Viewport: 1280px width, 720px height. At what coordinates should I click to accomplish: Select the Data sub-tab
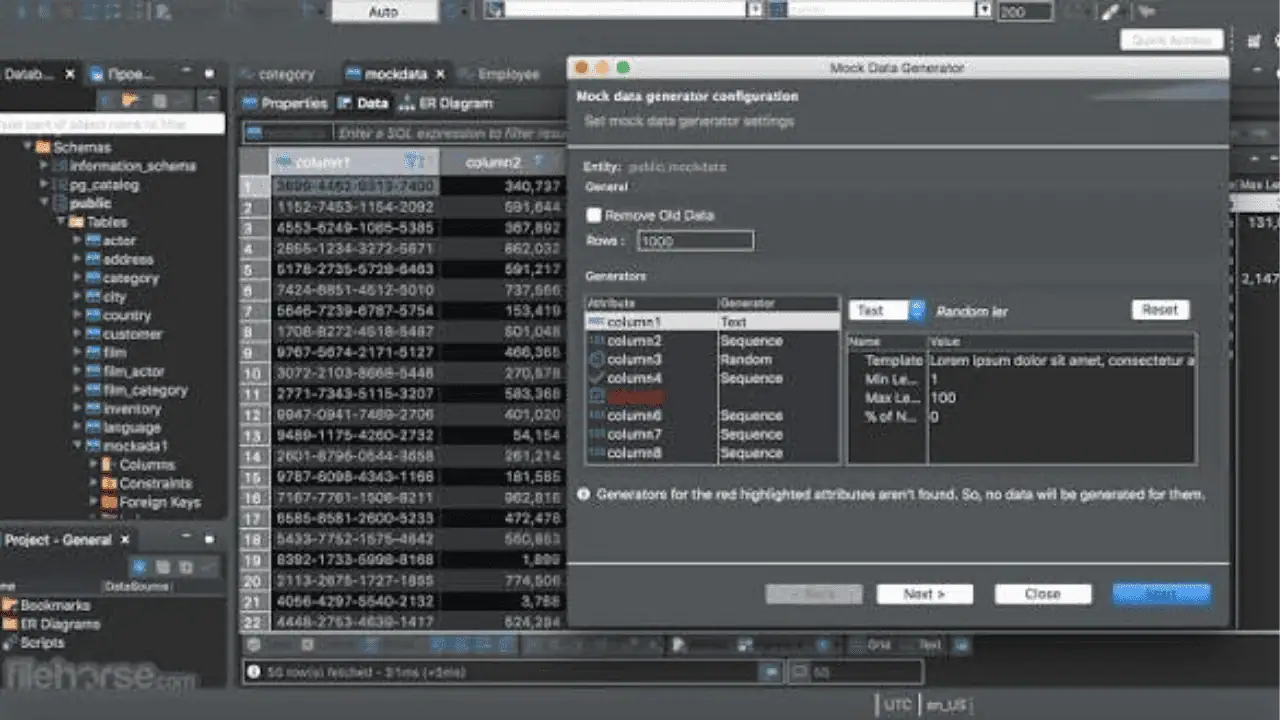click(x=363, y=103)
